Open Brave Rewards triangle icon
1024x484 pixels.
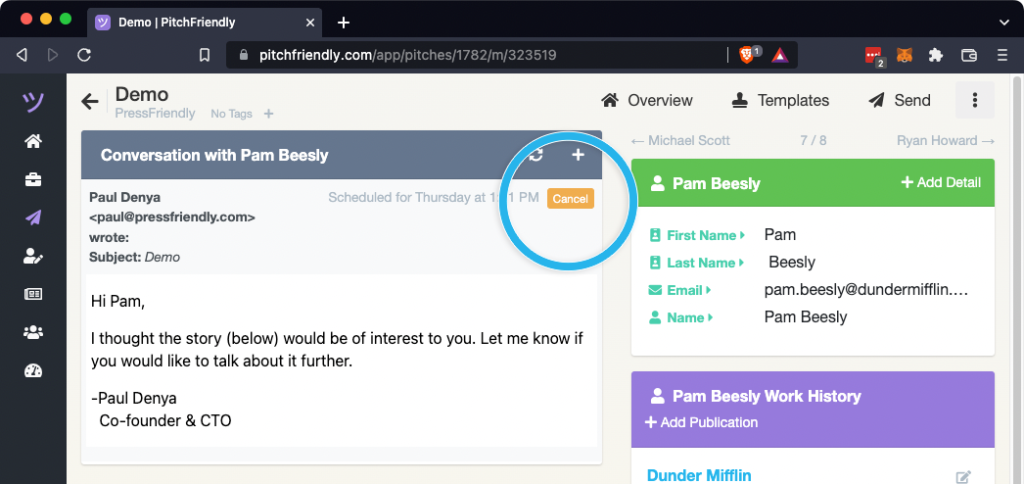coord(779,56)
